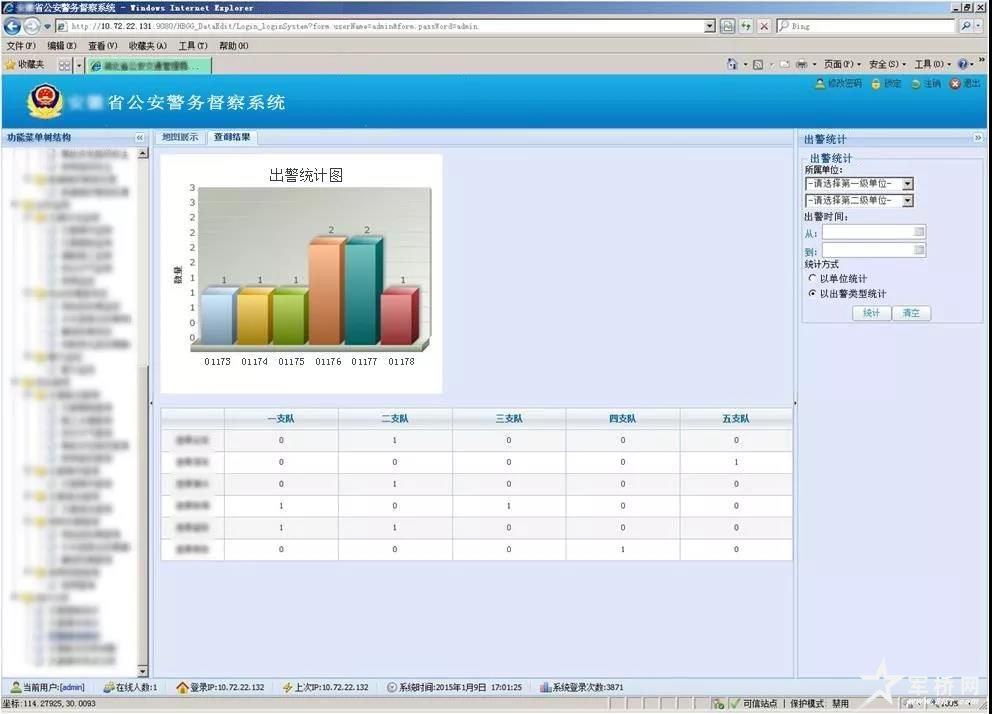Click the red X exit icon
The image size is (992, 714).
(955, 83)
